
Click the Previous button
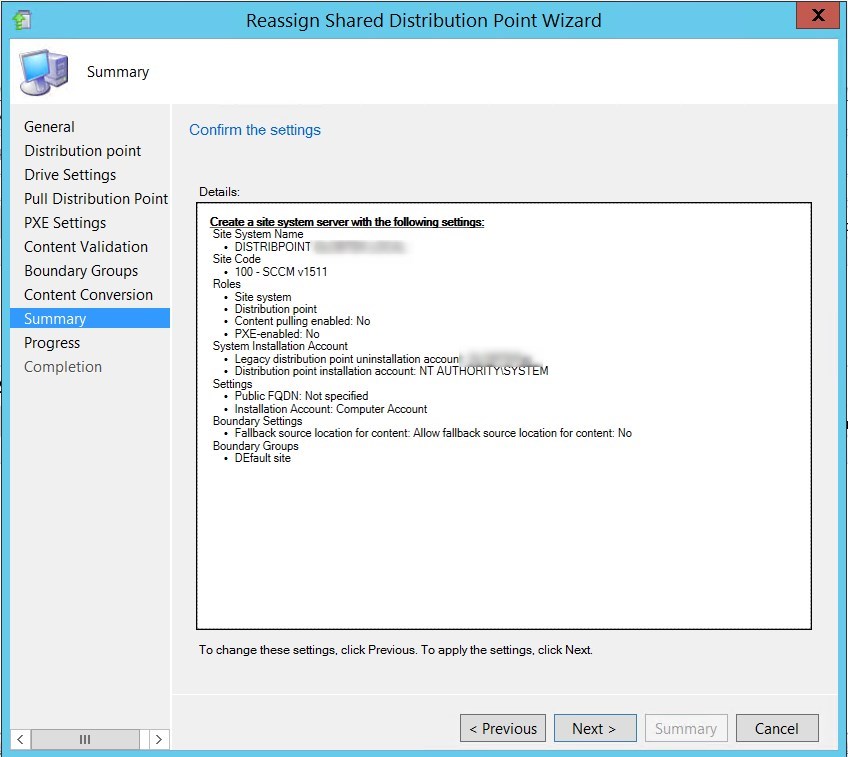[502, 728]
